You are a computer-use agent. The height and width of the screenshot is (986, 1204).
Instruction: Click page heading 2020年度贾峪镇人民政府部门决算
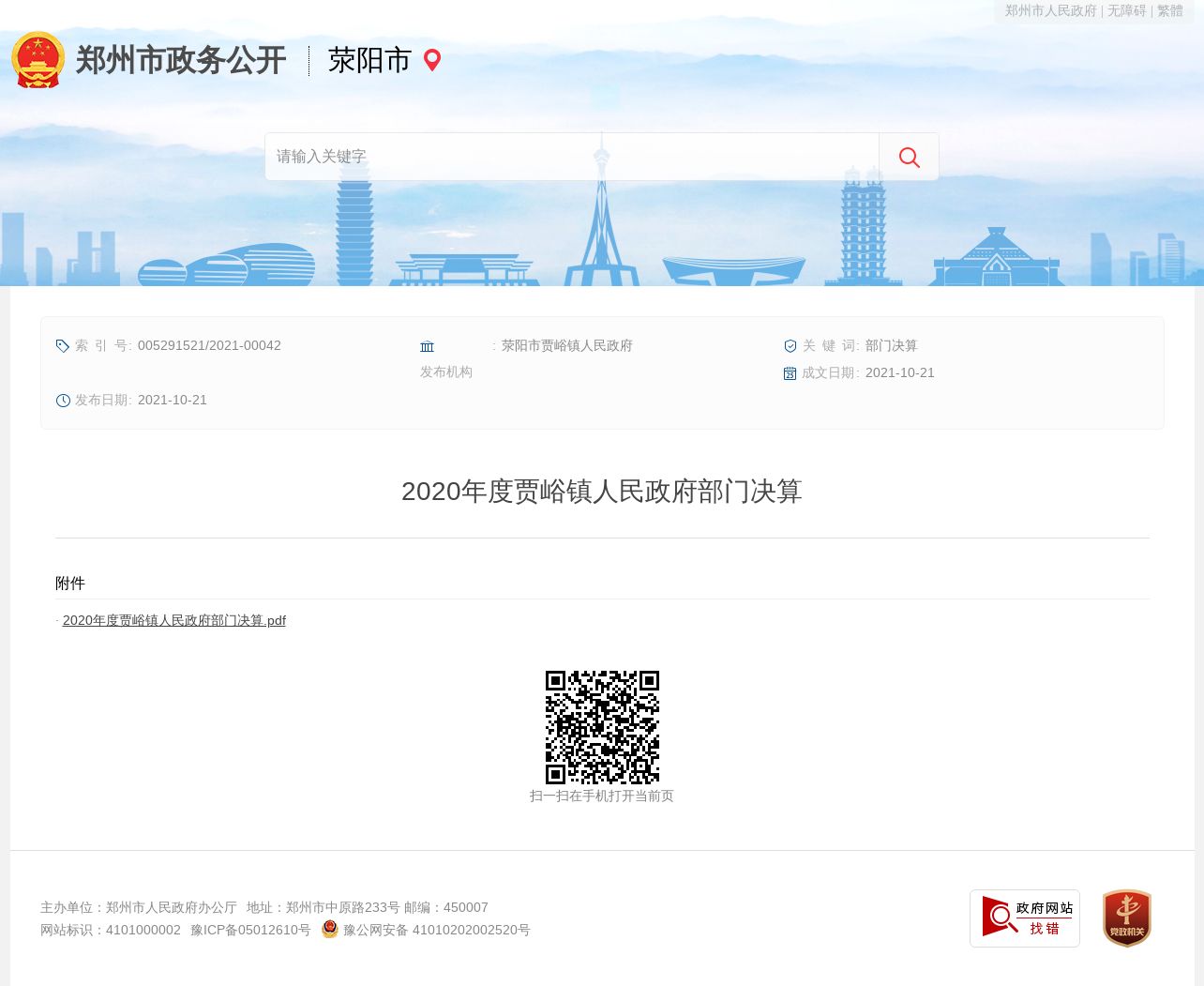coord(602,492)
